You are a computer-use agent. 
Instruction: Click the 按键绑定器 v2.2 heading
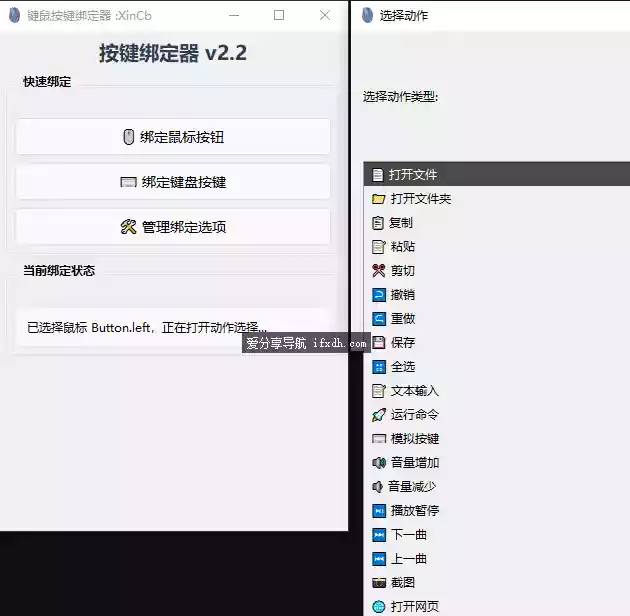[x=173, y=53]
